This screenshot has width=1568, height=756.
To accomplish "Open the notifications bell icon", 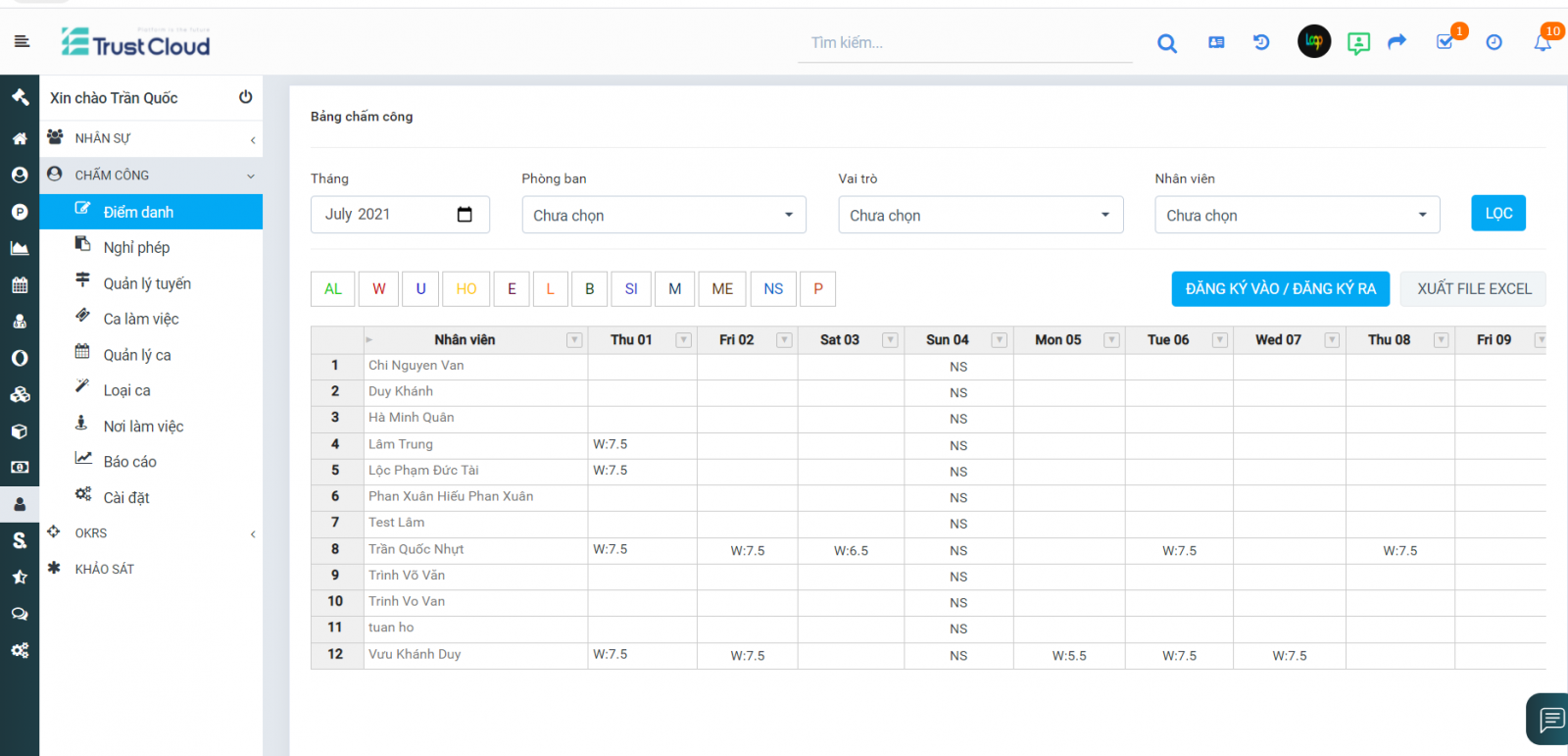I will 1543,43.
